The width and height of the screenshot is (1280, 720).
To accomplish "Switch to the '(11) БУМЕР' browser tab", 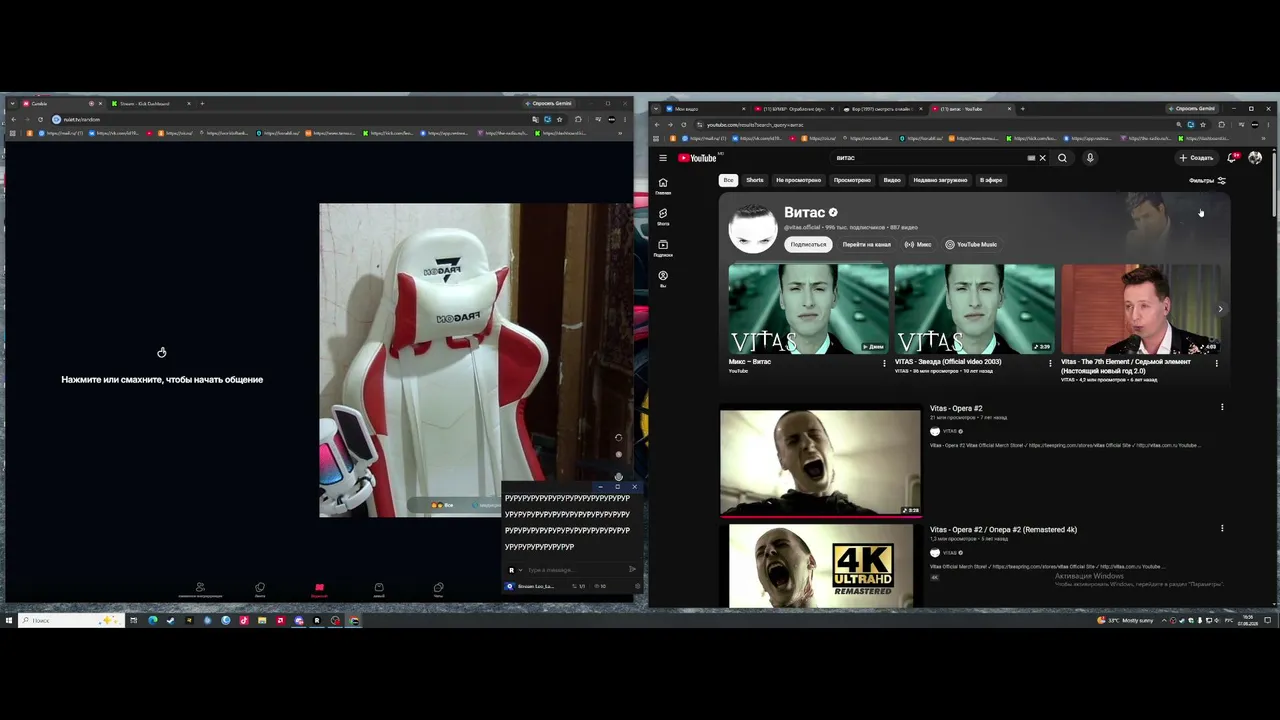I will tap(794, 109).
